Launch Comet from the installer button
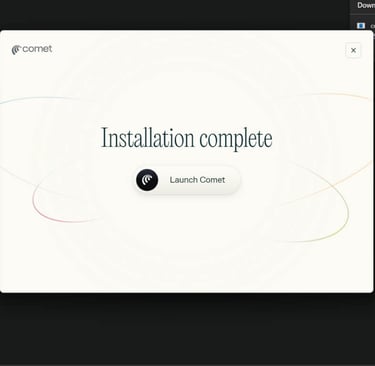The width and height of the screenshot is (375, 366). click(187, 180)
